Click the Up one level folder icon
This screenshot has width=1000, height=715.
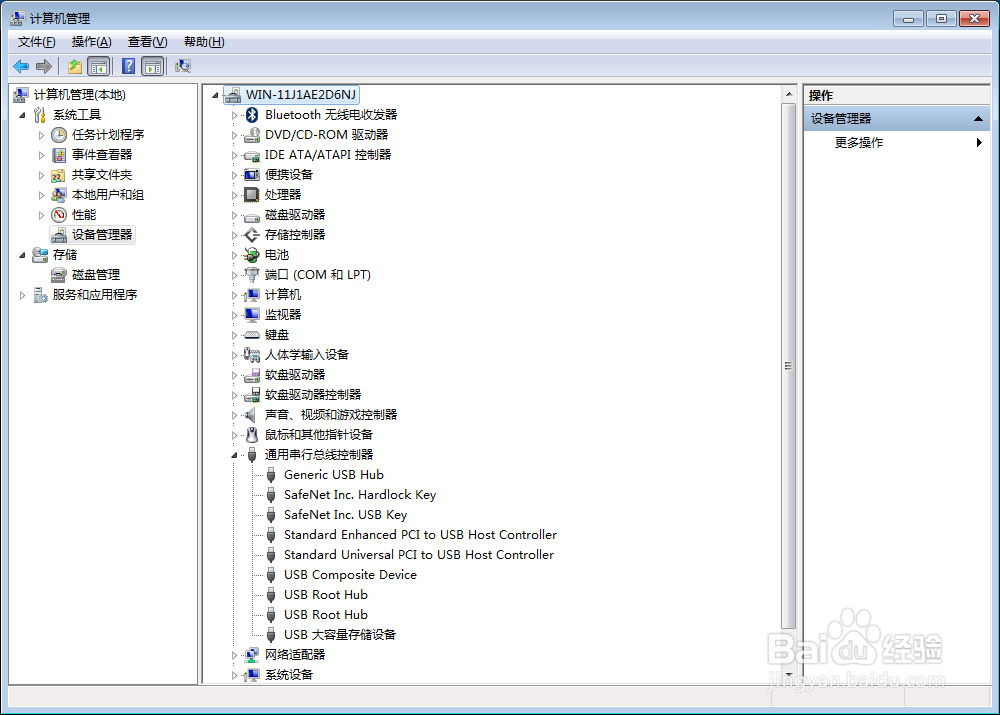point(75,66)
